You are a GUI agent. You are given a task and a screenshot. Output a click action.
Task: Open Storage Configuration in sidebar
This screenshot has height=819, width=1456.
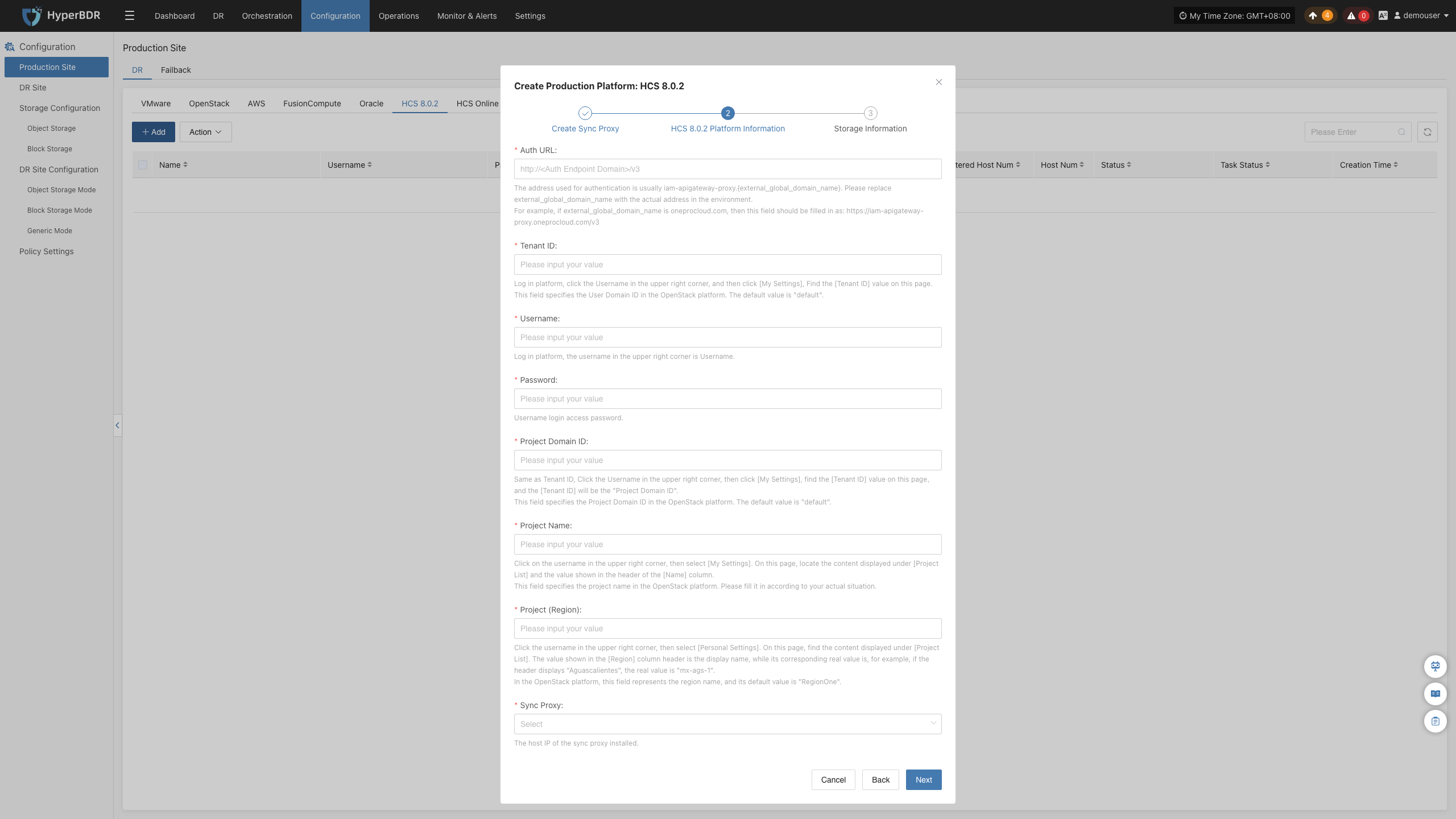click(x=56, y=108)
